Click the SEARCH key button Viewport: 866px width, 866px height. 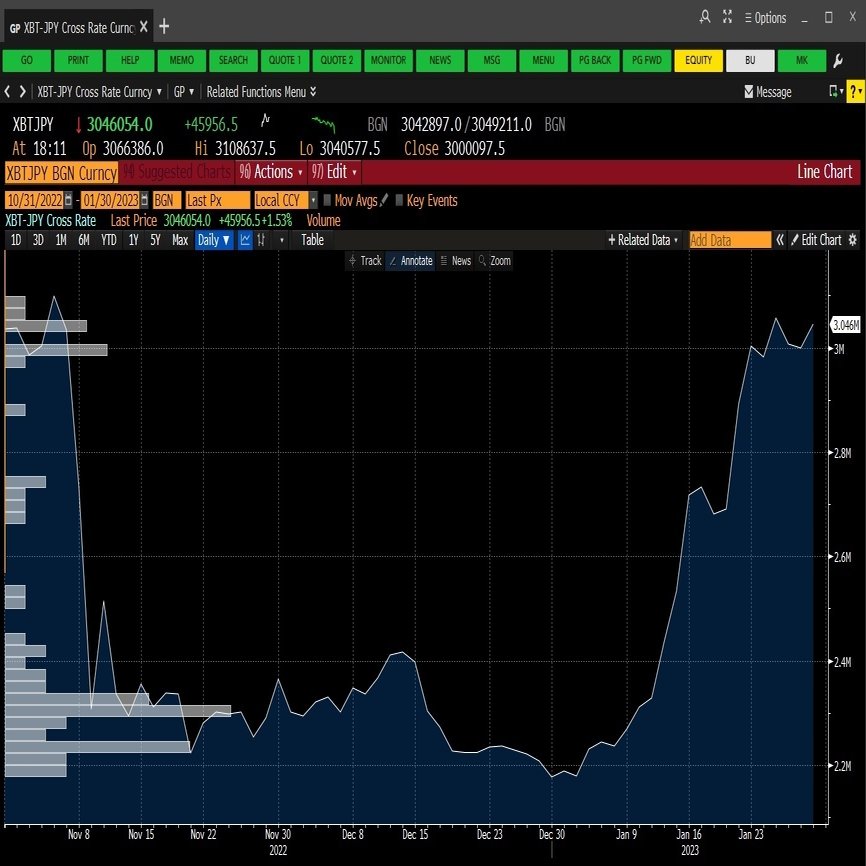click(x=233, y=60)
